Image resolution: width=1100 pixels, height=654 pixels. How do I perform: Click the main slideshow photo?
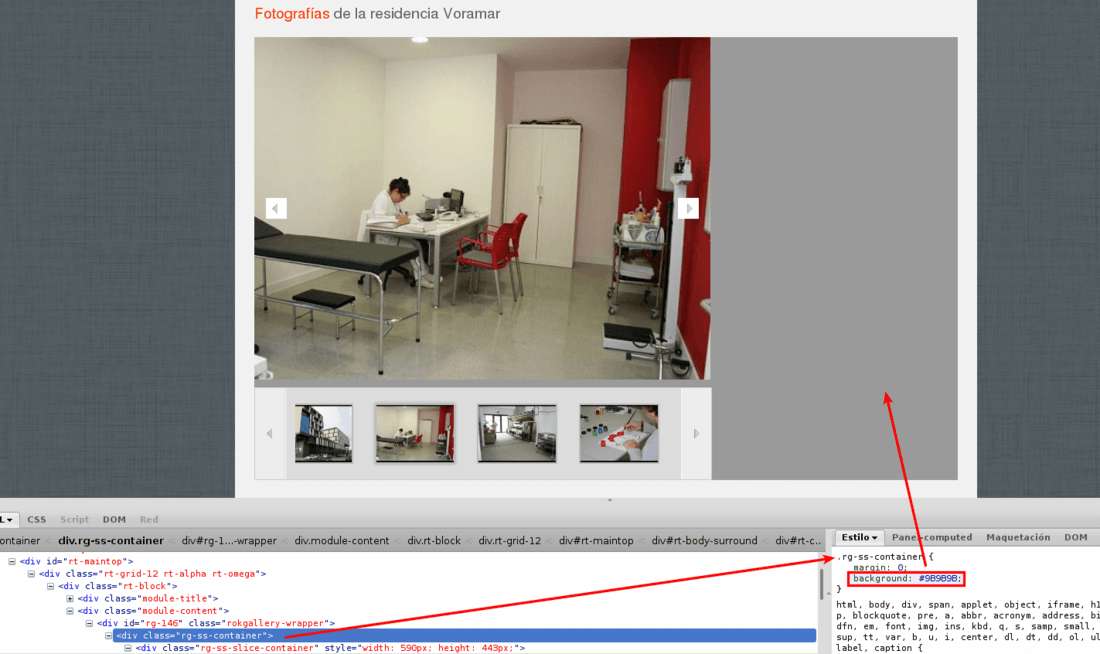click(x=482, y=208)
